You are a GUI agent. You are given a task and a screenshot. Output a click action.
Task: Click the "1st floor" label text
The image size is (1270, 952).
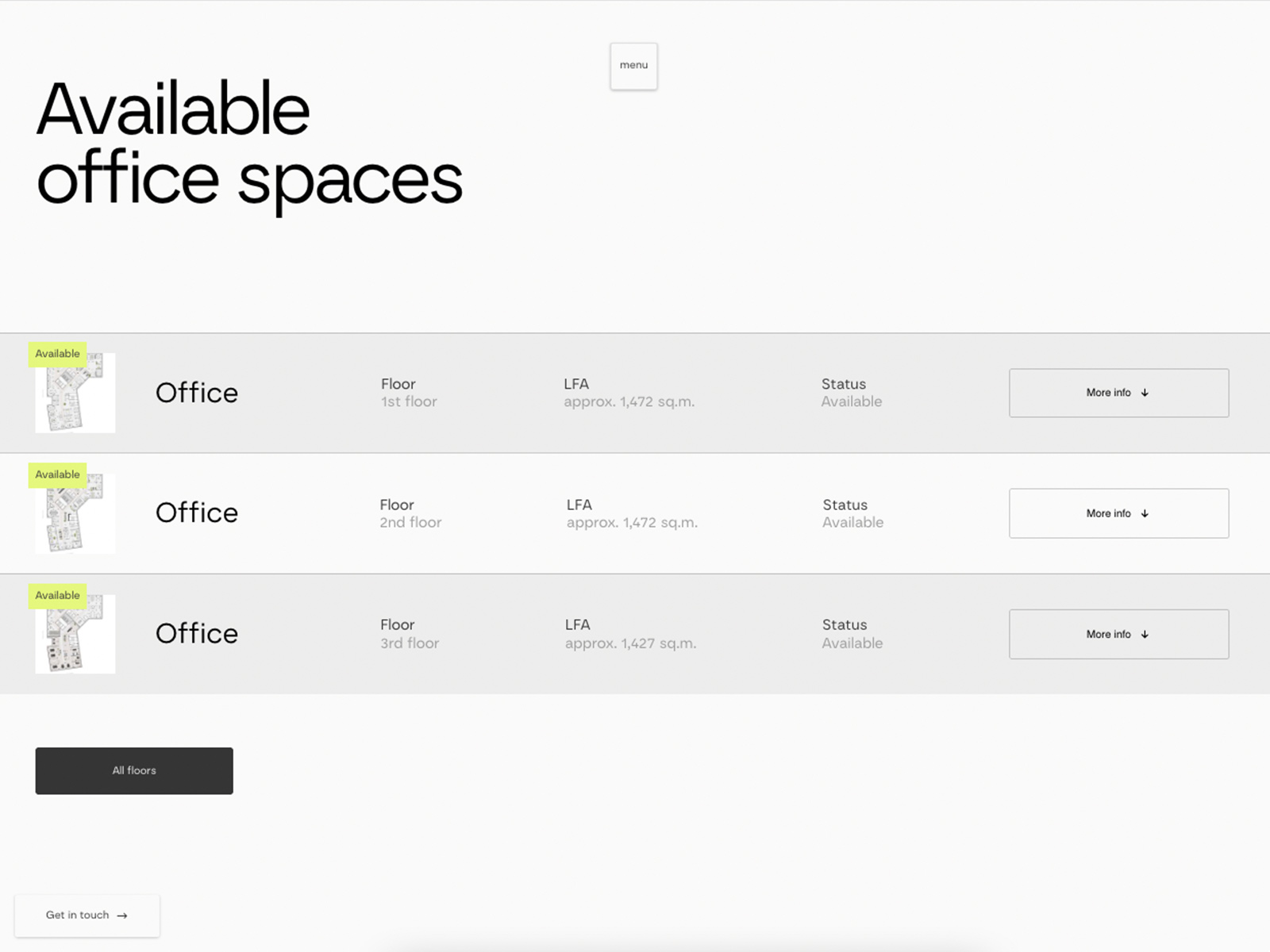(409, 402)
